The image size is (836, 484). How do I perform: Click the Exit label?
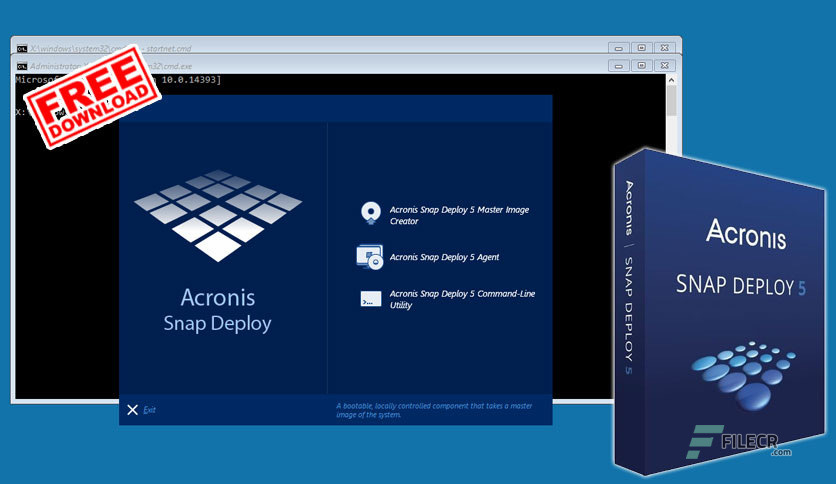pyautogui.click(x=149, y=409)
